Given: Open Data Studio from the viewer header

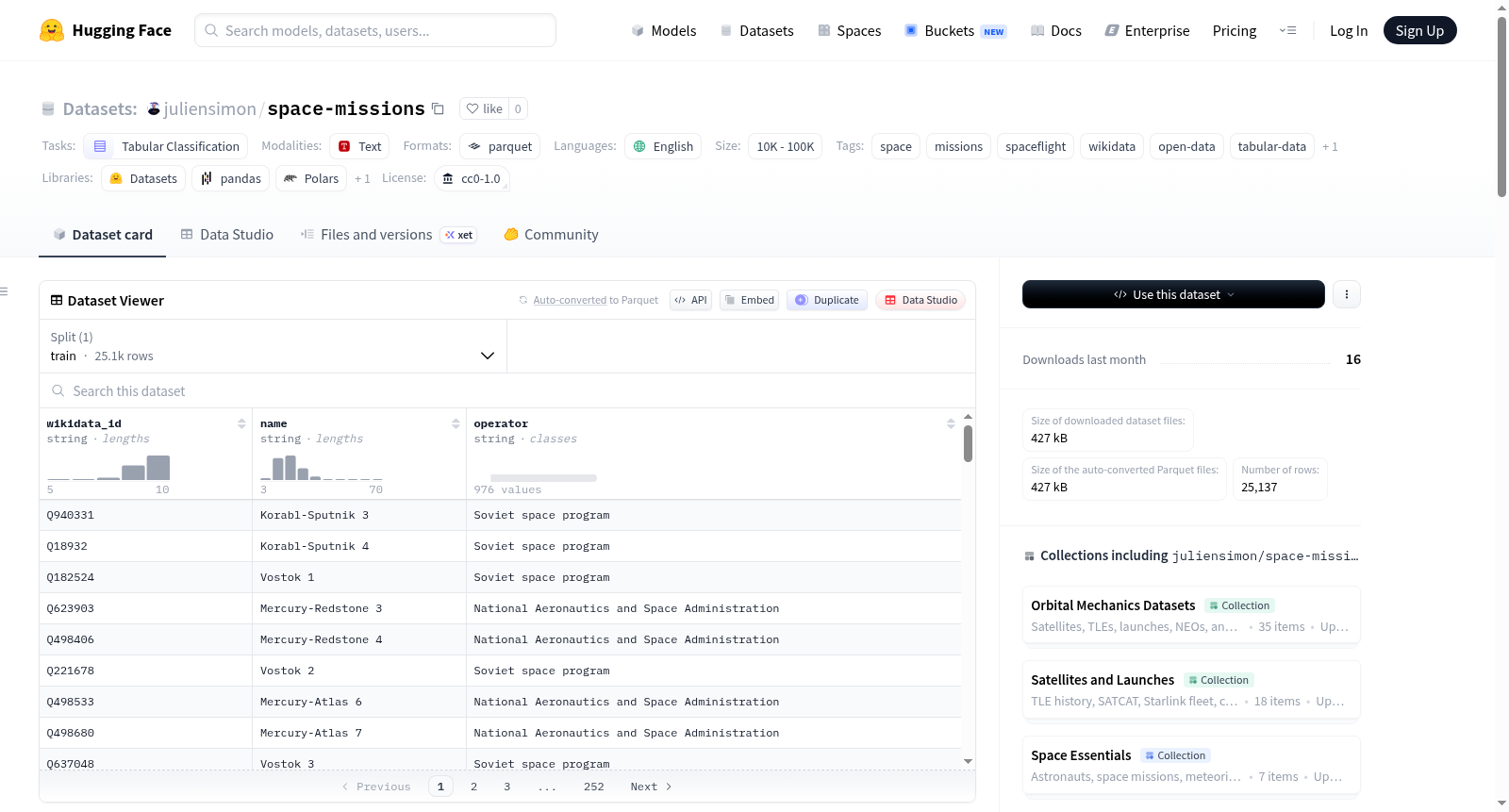Looking at the screenshot, I should coord(920,300).
